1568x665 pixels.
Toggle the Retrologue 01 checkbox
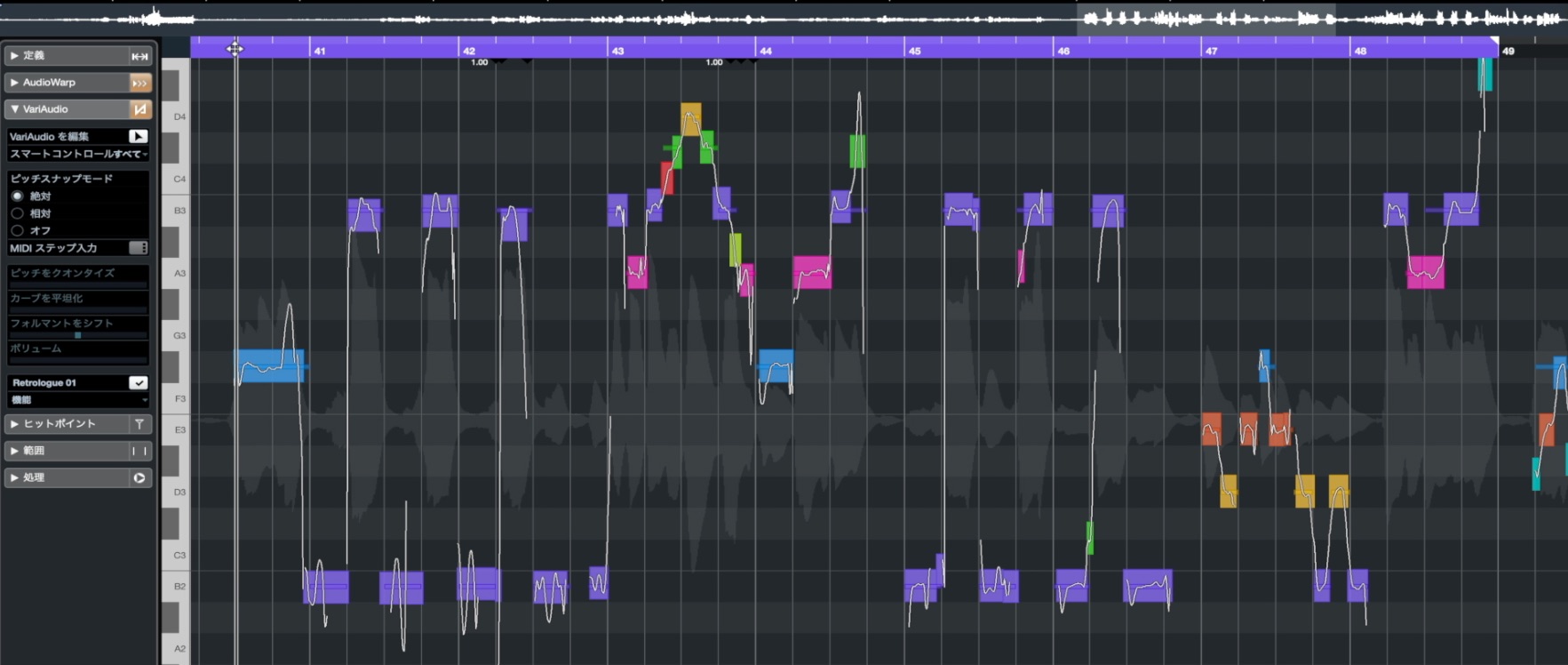click(138, 382)
